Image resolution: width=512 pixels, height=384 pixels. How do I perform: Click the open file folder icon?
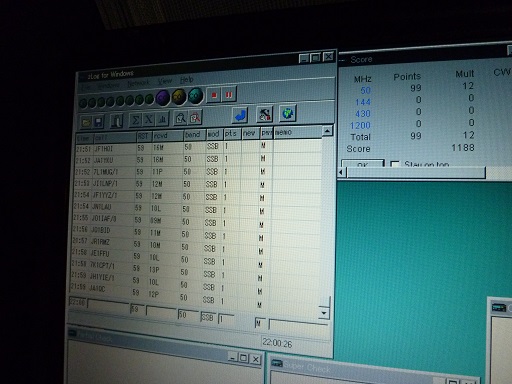(x=86, y=122)
